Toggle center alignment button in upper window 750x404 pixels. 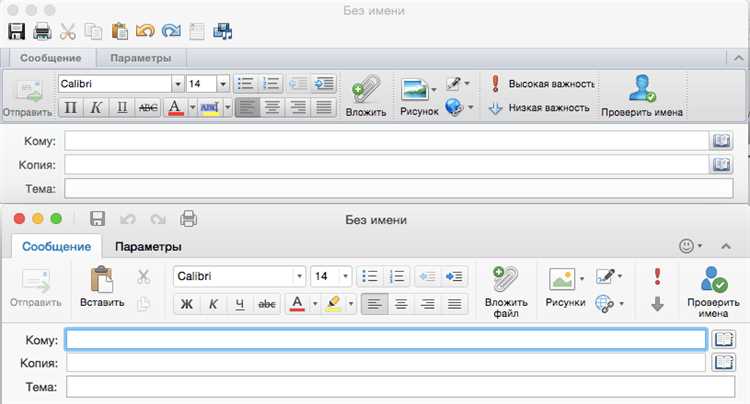click(x=273, y=108)
